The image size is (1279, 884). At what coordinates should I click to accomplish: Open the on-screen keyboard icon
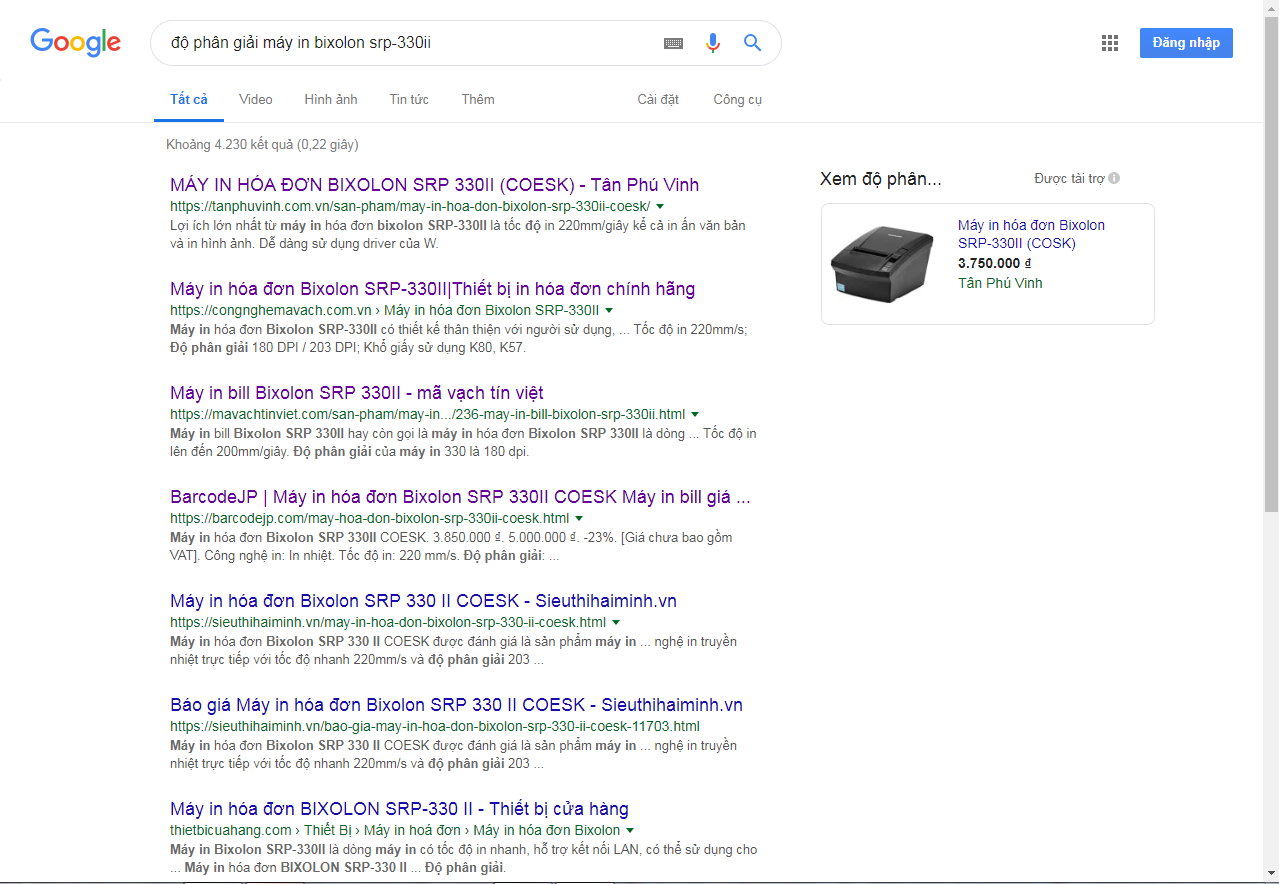673,43
